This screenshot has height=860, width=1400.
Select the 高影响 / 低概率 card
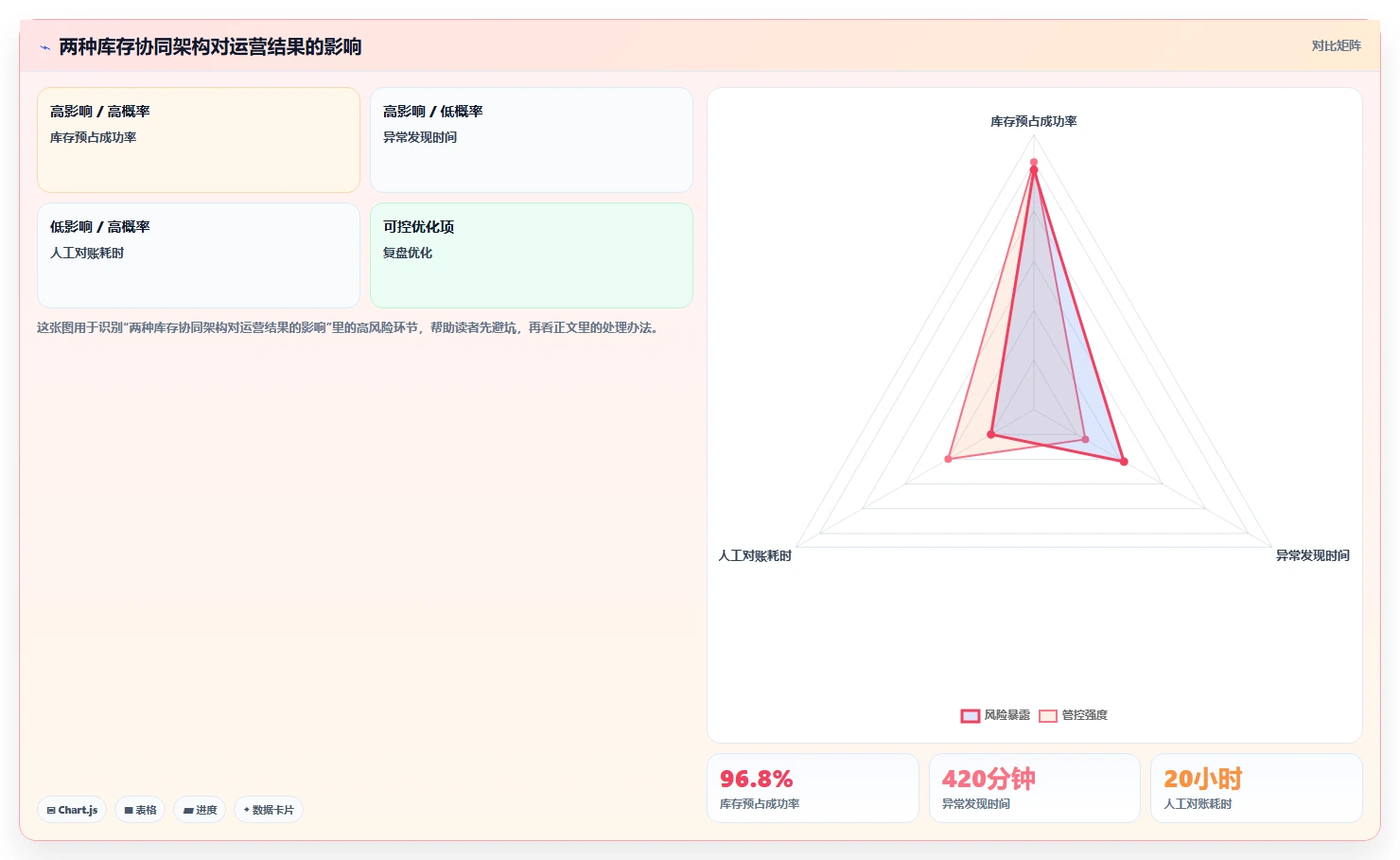point(532,140)
